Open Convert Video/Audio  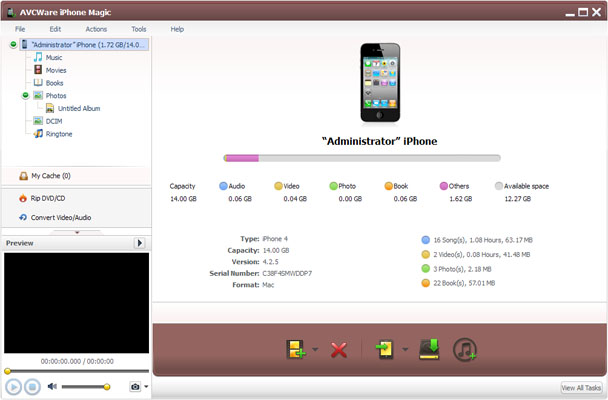pos(61,218)
